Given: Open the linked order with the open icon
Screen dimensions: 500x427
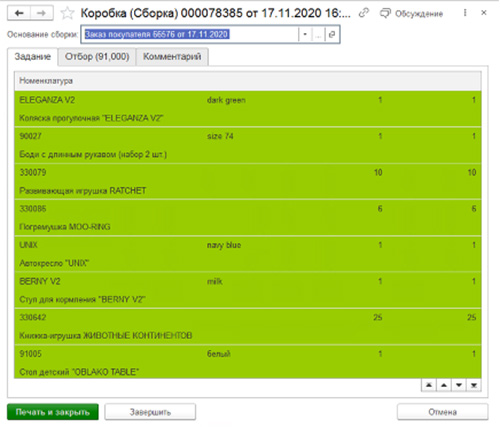Looking at the screenshot, I should (x=332, y=34).
